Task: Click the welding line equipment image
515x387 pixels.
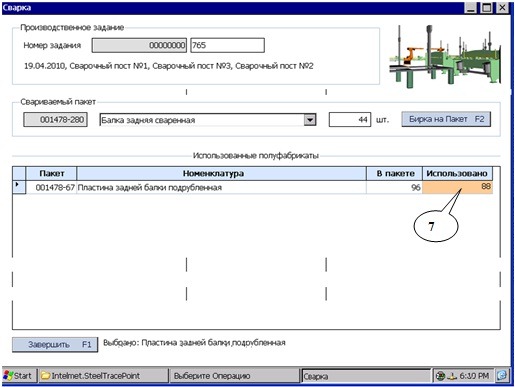Action: click(x=445, y=56)
